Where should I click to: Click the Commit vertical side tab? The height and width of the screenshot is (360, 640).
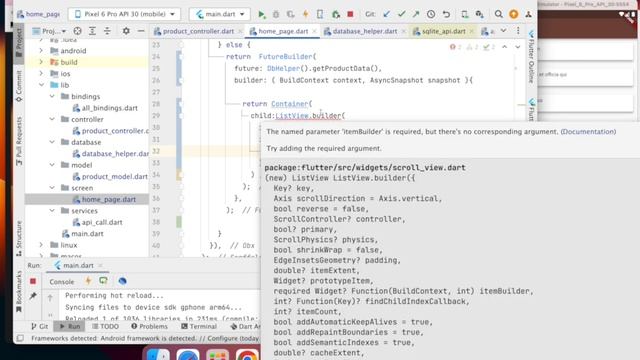19,86
